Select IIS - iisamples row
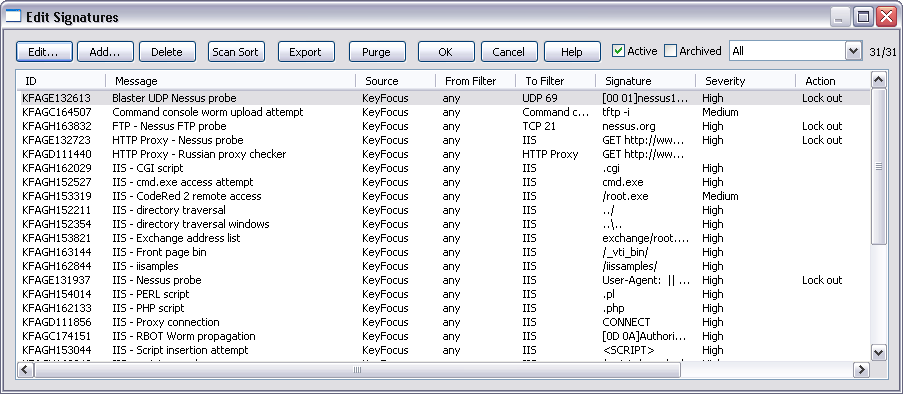The height and width of the screenshot is (394, 903). tap(443, 266)
